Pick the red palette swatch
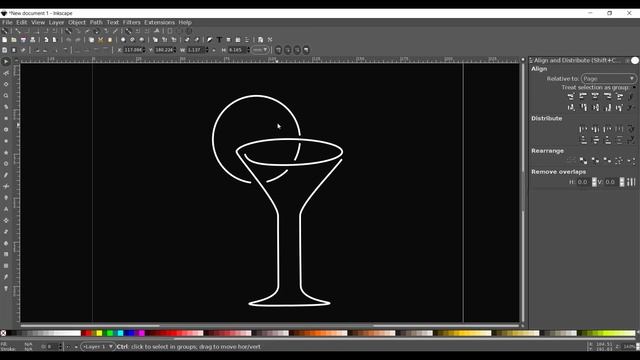 [x=89, y=333]
